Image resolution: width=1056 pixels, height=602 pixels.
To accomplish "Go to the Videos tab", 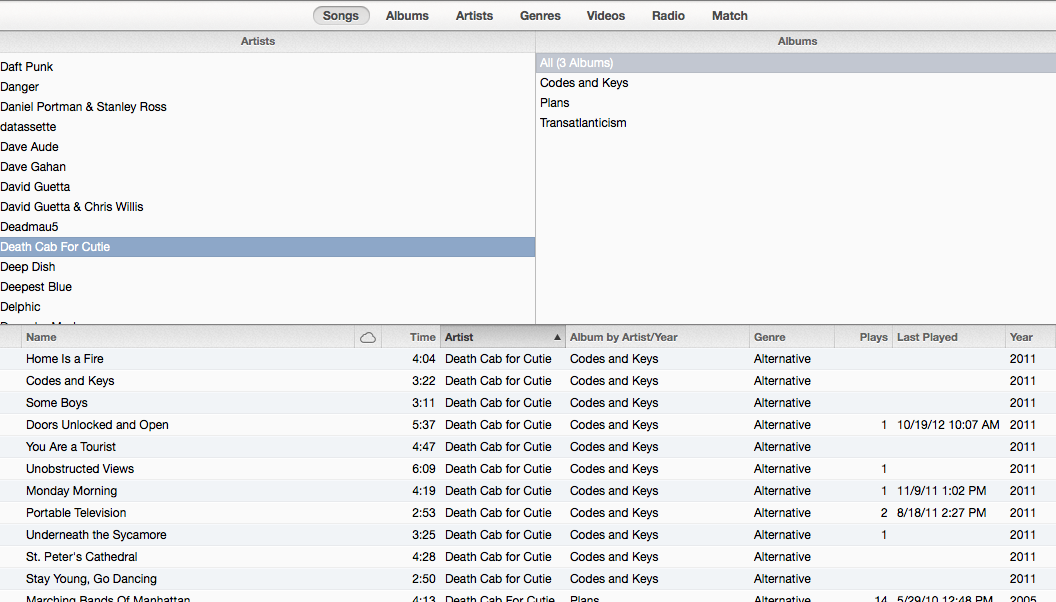I will coord(605,15).
